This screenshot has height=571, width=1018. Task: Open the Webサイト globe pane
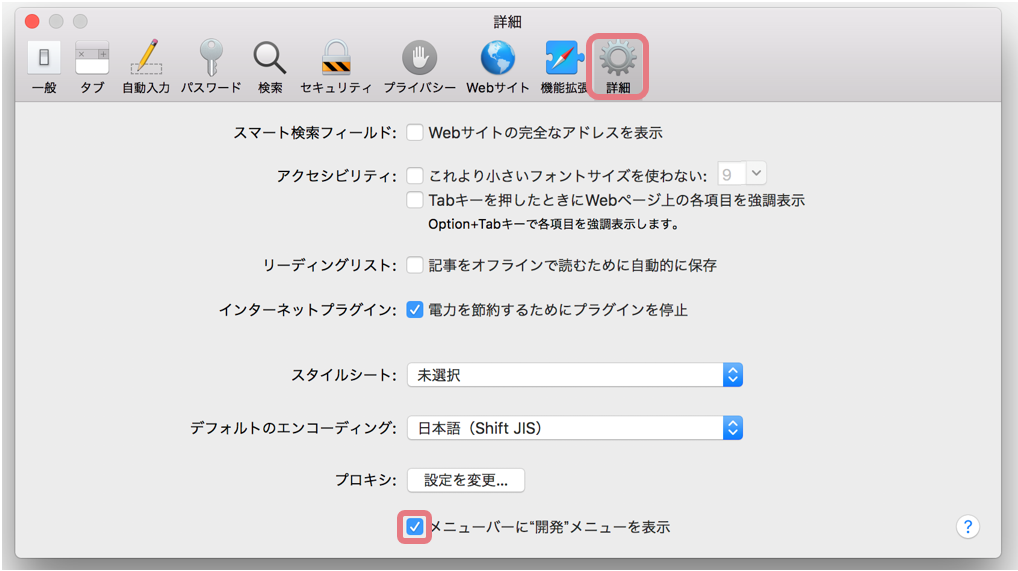(498, 67)
